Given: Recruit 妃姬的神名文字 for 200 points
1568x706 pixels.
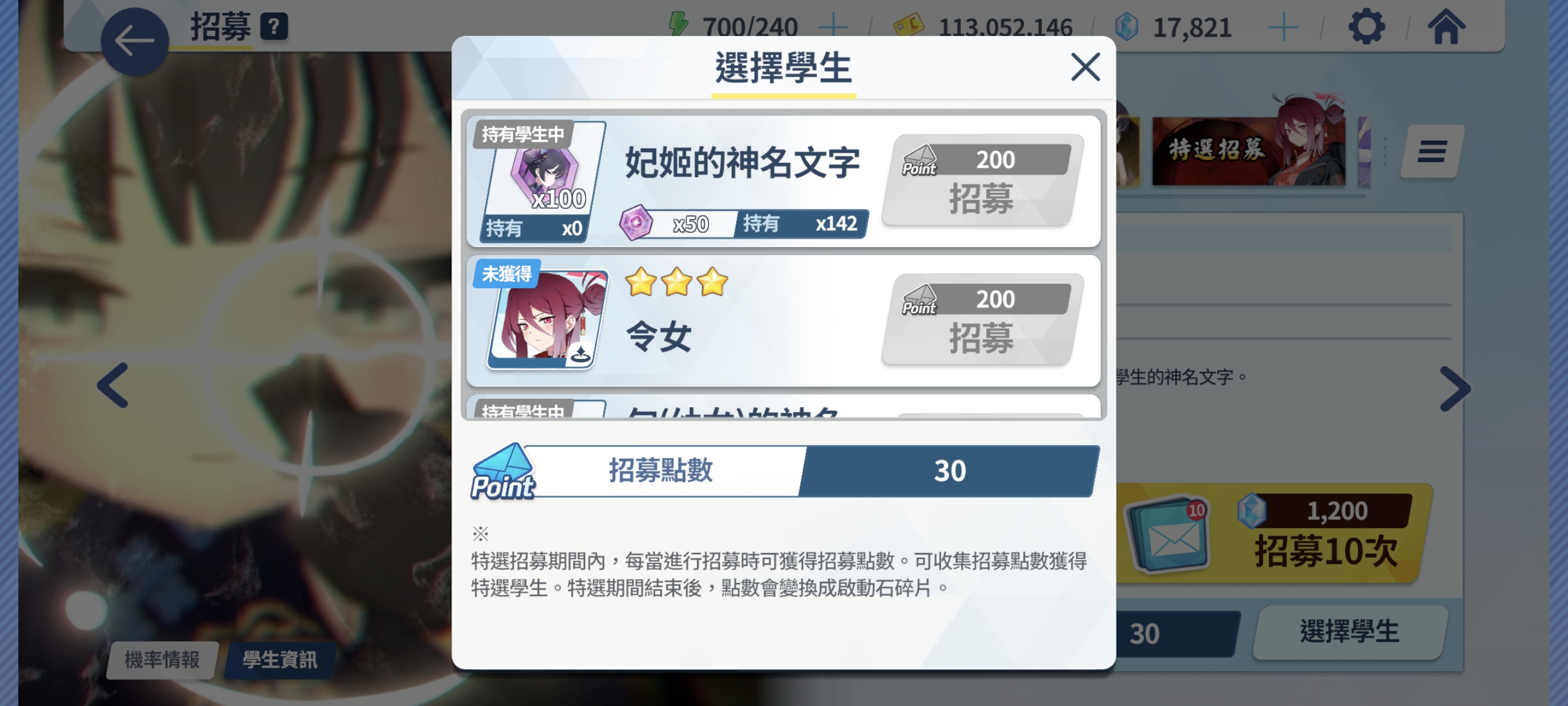Looking at the screenshot, I should click(982, 180).
